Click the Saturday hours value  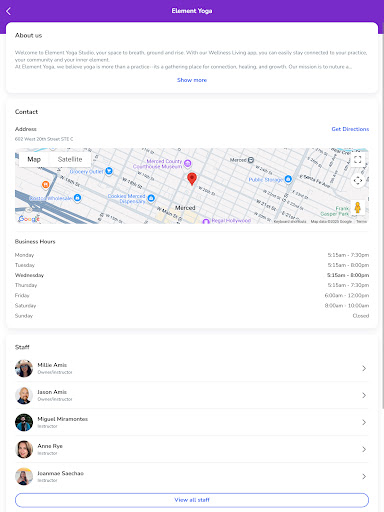pos(347,306)
